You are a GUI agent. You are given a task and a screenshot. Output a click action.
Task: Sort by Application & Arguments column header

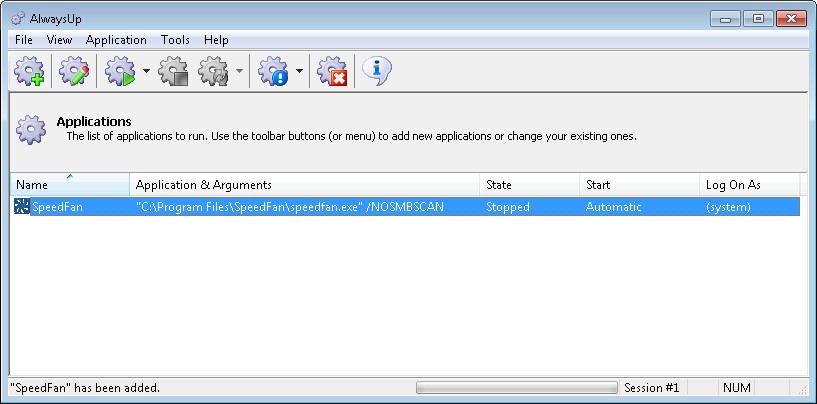click(304, 185)
